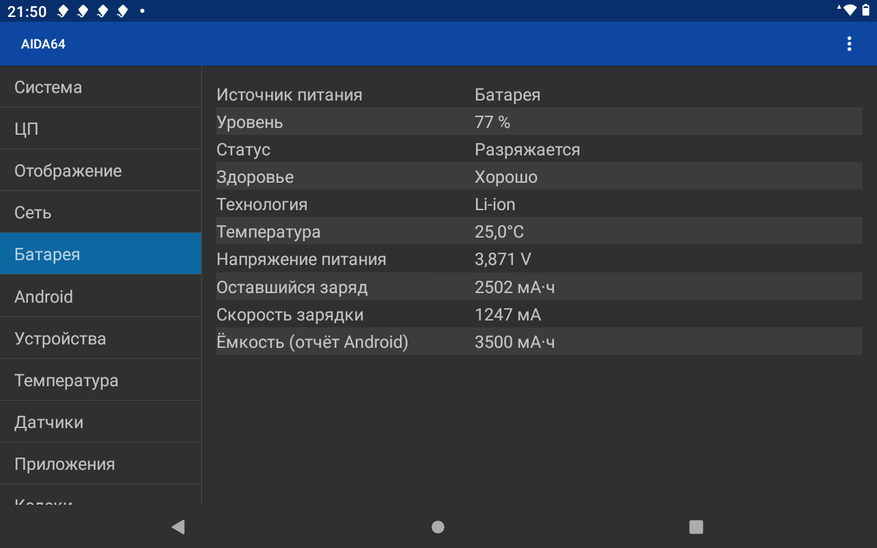Select the Статус row label

(x=243, y=149)
